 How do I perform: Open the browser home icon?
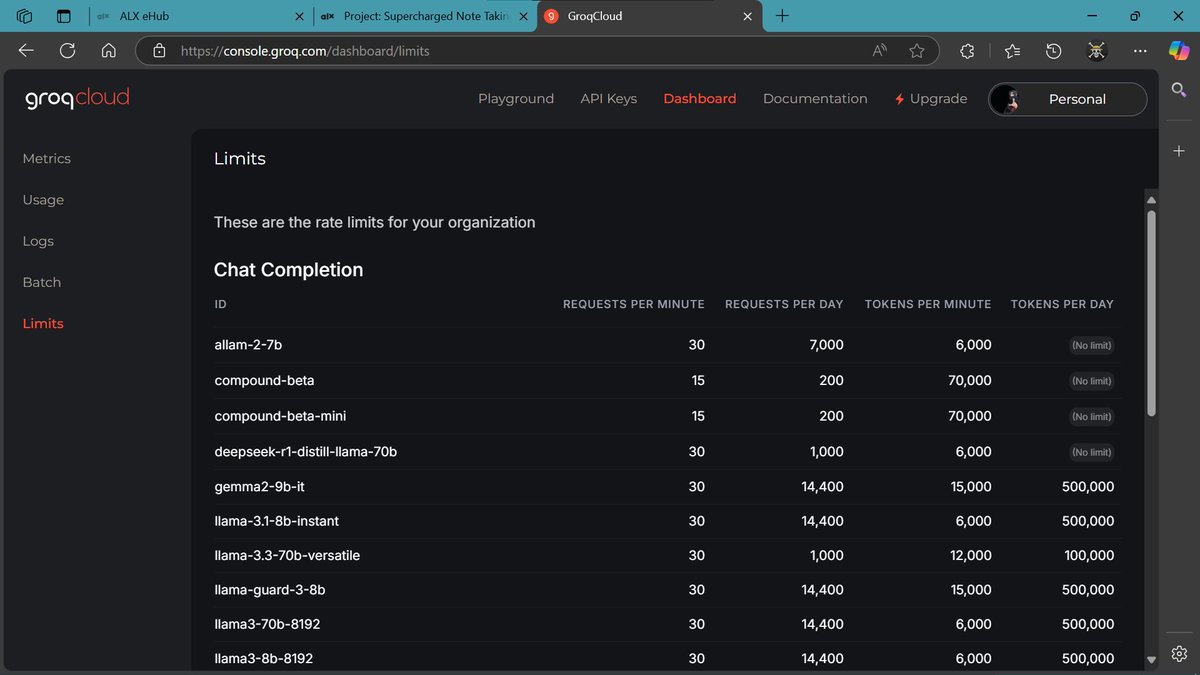pos(109,50)
